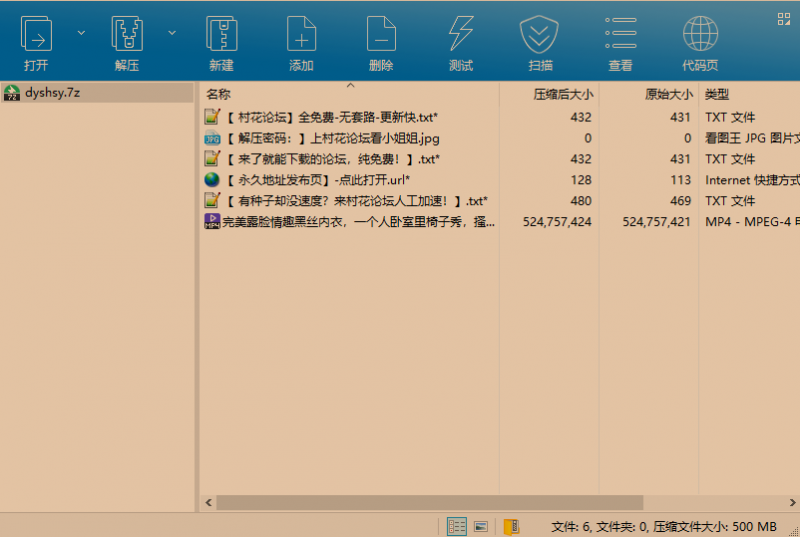The image size is (800, 537).
Task: Switch to details list view in status bar
Action: (457, 526)
